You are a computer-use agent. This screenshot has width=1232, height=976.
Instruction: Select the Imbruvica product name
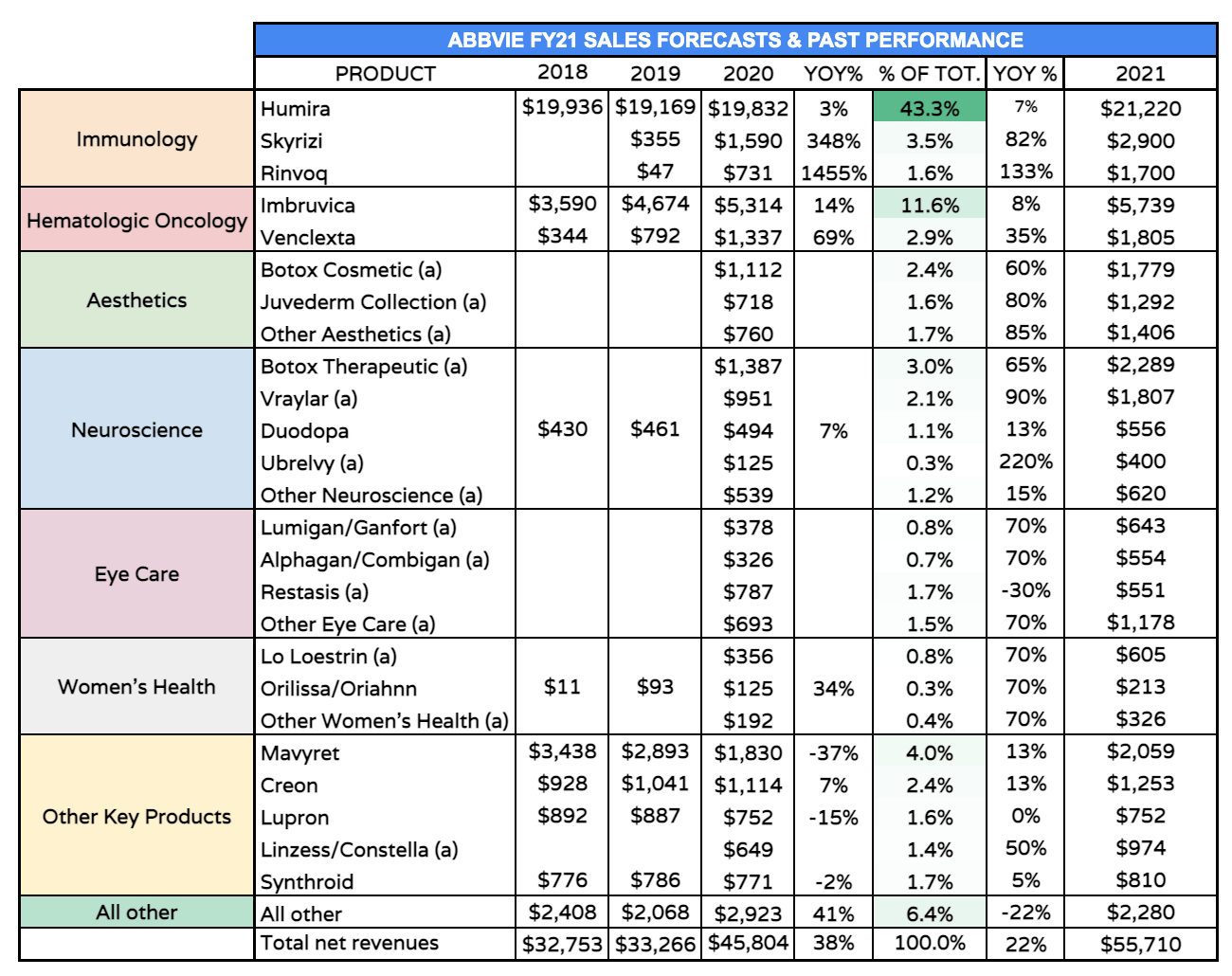tap(308, 206)
